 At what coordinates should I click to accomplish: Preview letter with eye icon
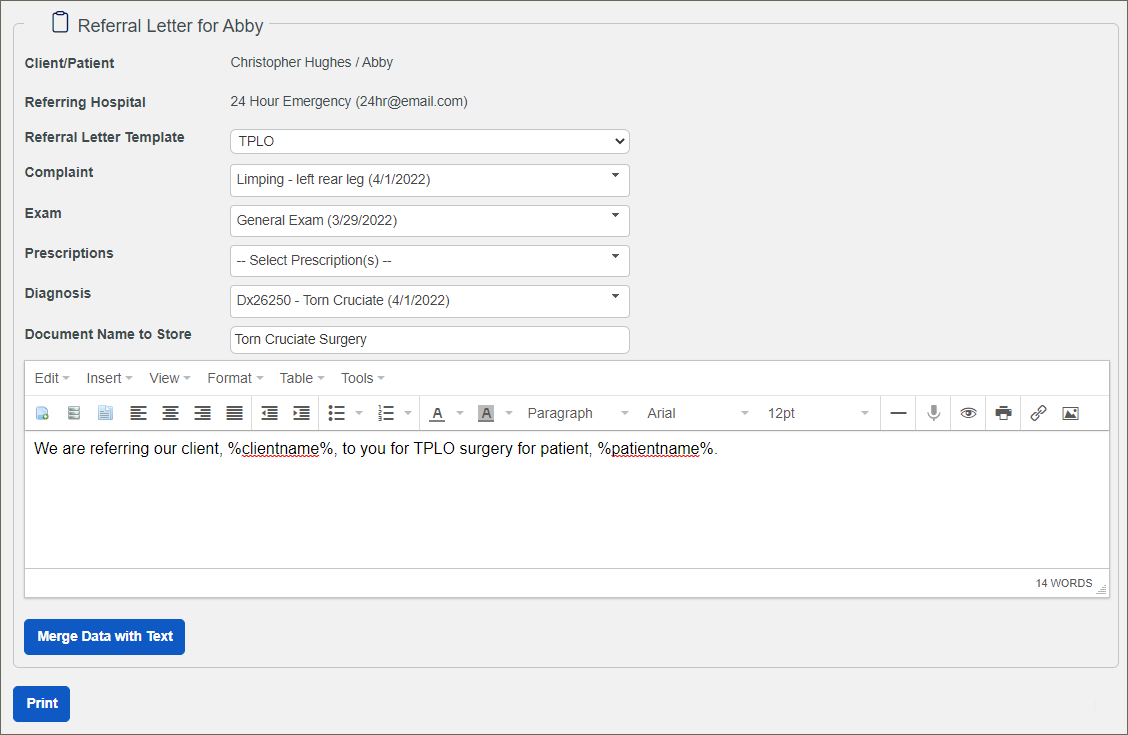[968, 414]
